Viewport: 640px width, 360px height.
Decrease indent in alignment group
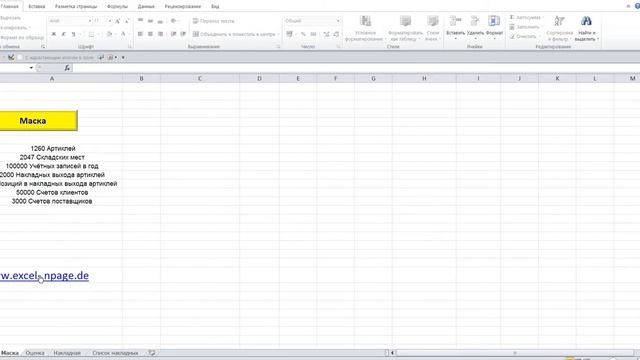coord(173,34)
